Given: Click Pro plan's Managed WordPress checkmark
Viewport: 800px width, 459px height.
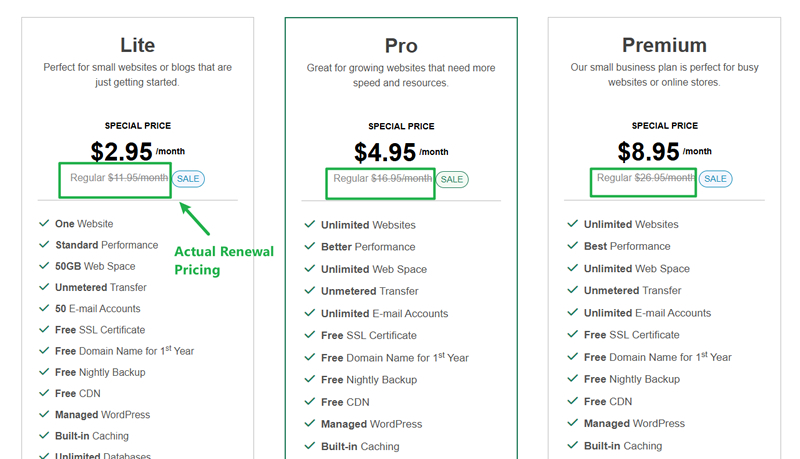Looking at the screenshot, I should pos(308,424).
